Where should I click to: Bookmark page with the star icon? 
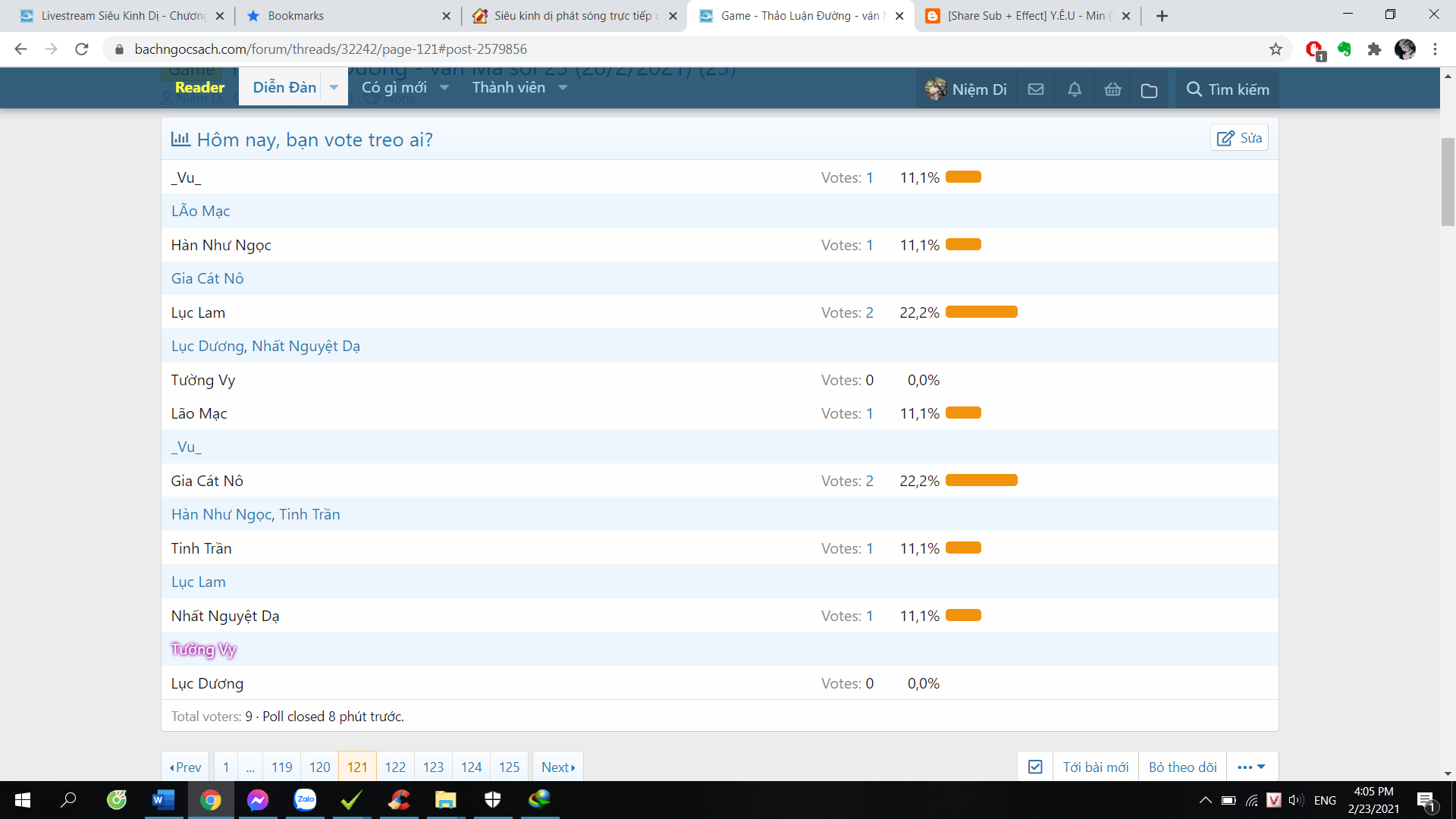pos(1276,49)
